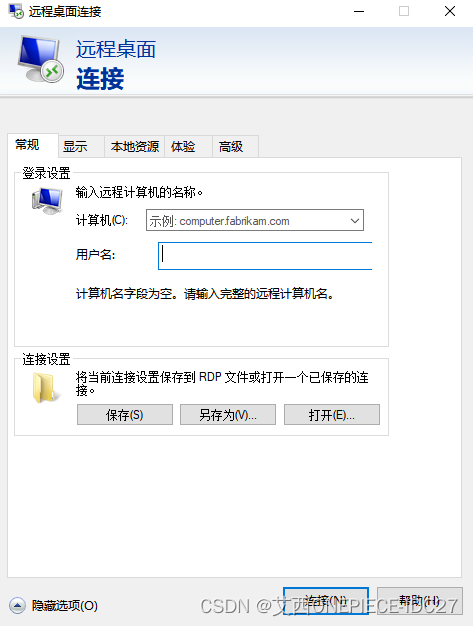Click into the 用户名 text field
Image resolution: width=473 pixels, height=626 pixels.
[265, 256]
